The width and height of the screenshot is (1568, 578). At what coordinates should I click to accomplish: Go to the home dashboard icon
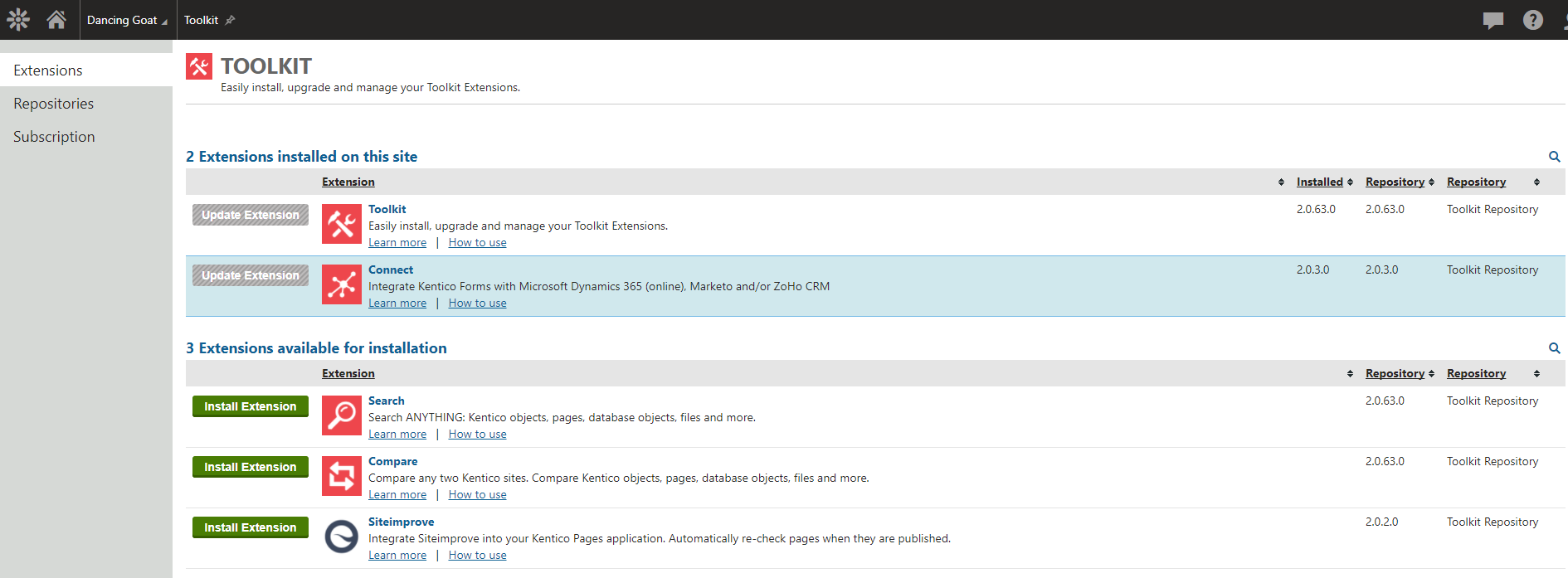click(x=56, y=19)
